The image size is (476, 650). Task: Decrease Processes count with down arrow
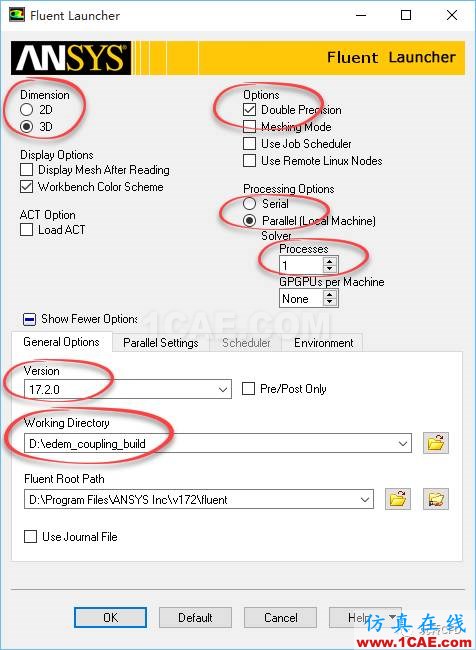pyautogui.click(x=330, y=269)
